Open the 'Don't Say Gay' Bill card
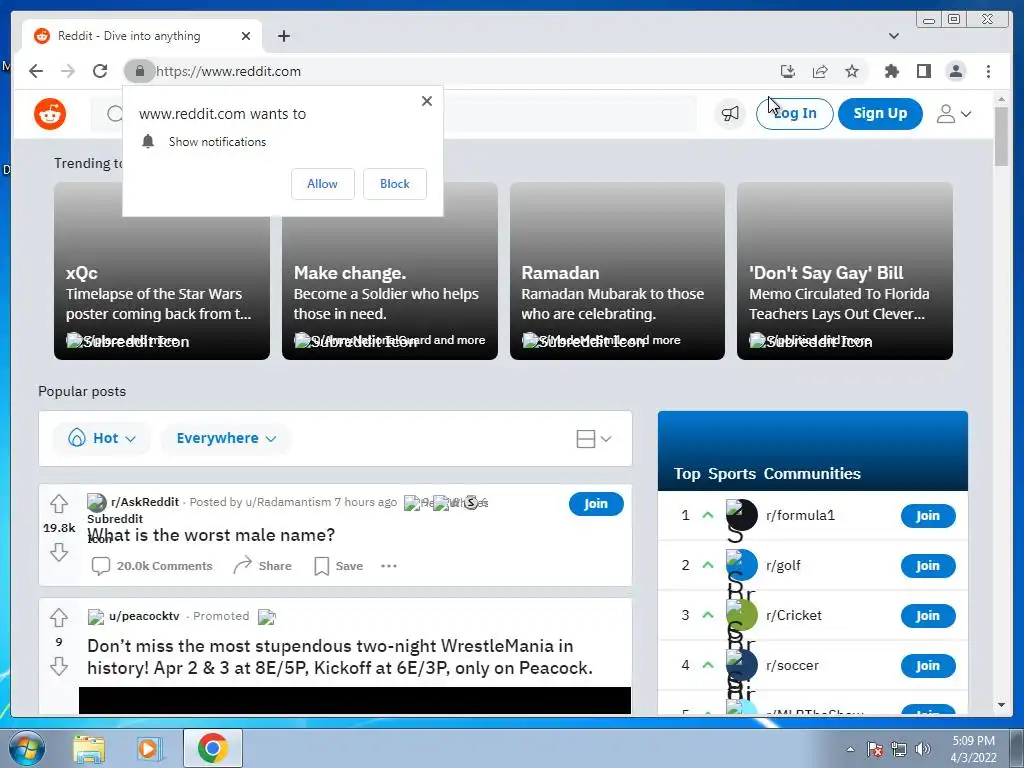The height and width of the screenshot is (768, 1024). [844, 271]
